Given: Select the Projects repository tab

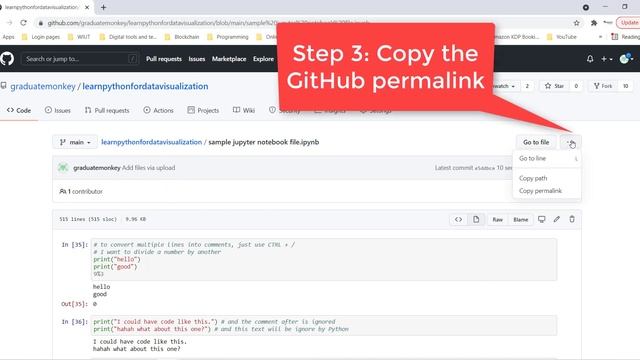Looking at the screenshot, I should (x=203, y=110).
